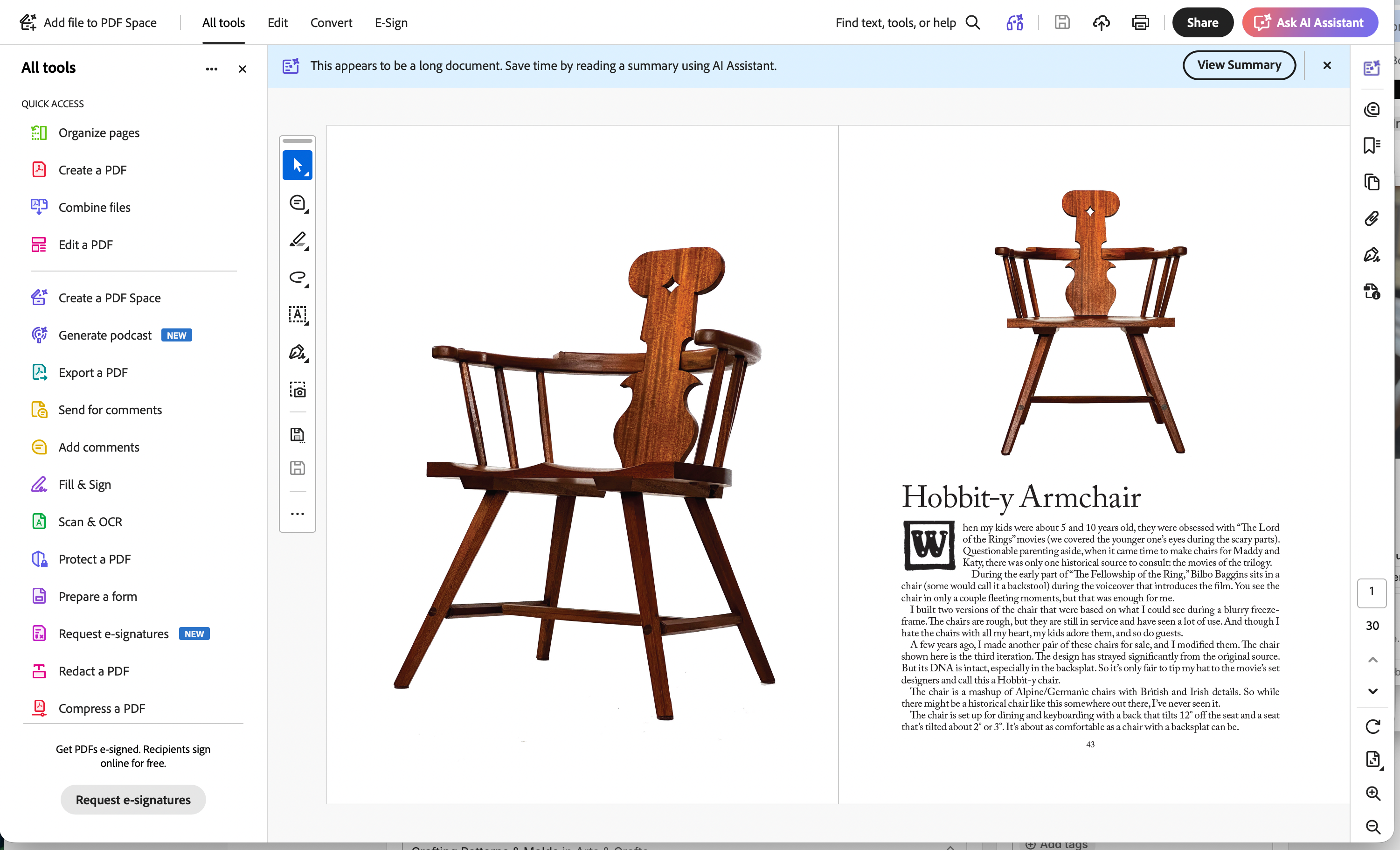Select the text box tool
Image resolution: width=1400 pixels, height=850 pixels.
point(297,315)
